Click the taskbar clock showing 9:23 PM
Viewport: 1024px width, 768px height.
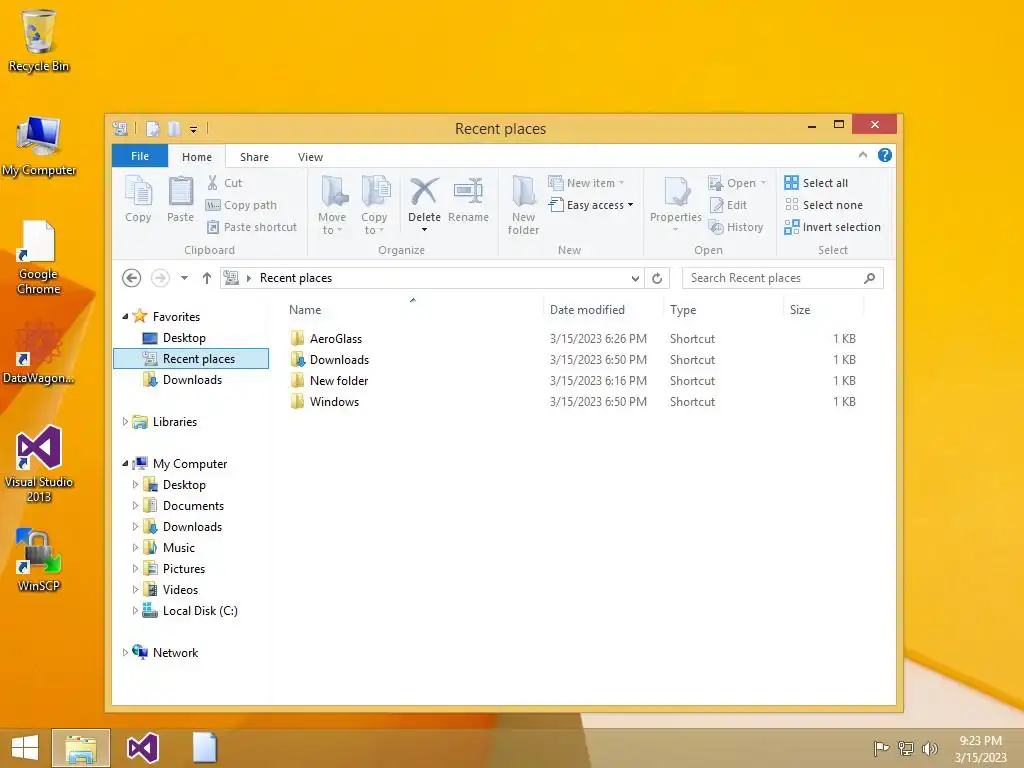(x=980, y=748)
